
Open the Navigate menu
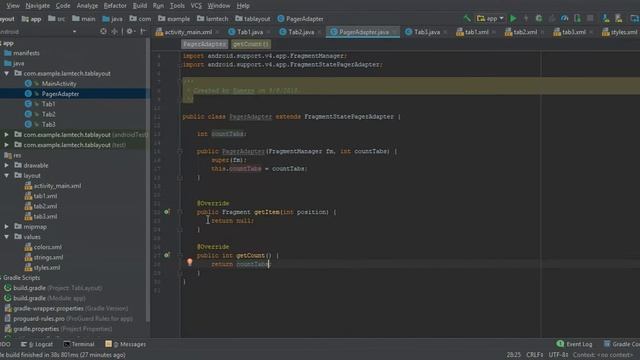(38, 6)
